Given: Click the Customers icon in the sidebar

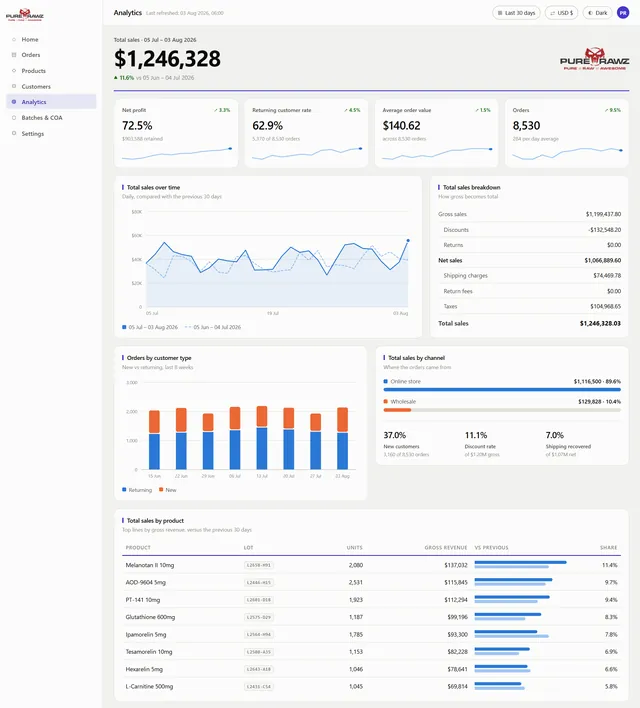Looking at the screenshot, I should click(x=14, y=86).
